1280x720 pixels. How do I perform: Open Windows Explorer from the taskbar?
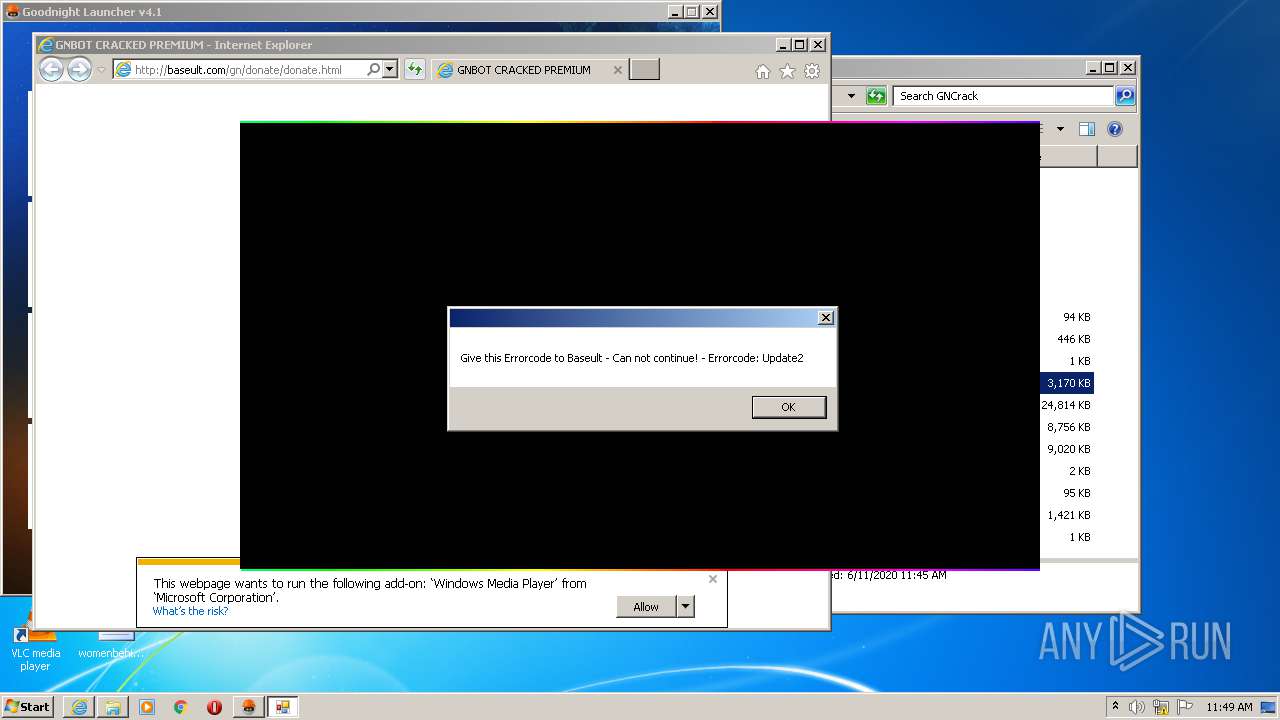pos(113,707)
